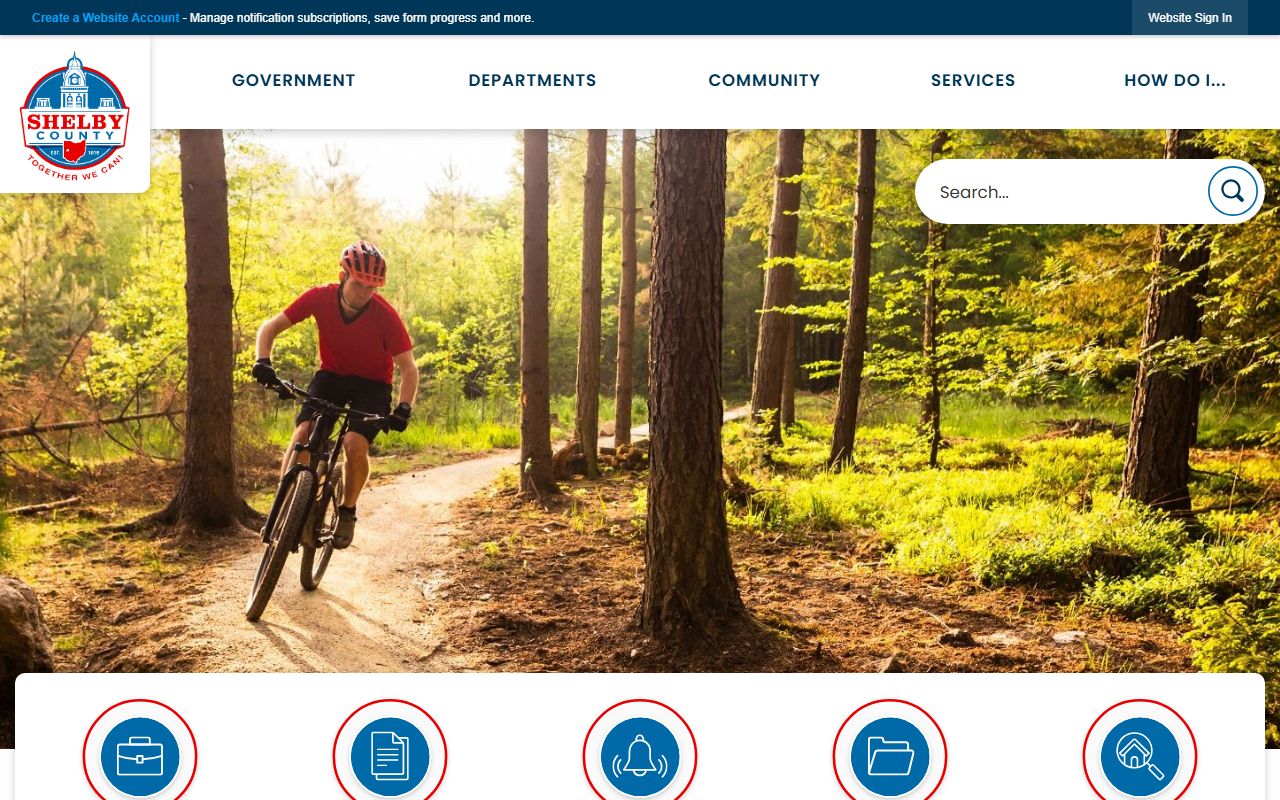
Task: Click the large center tree trunk in banner
Action: (688, 380)
